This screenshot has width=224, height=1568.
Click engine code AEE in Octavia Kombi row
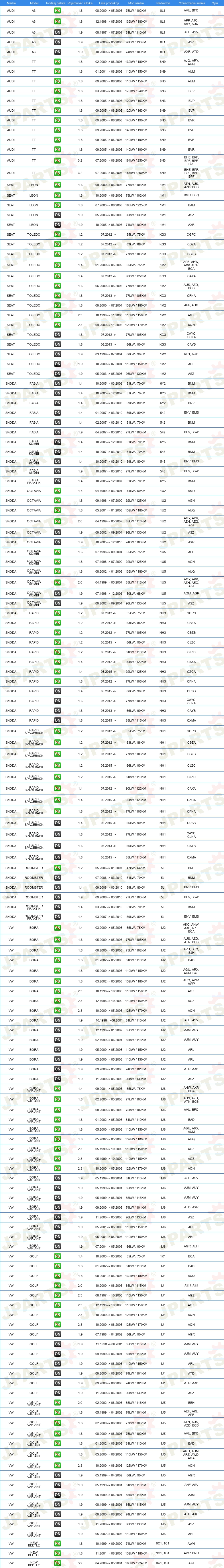[x=191, y=552]
